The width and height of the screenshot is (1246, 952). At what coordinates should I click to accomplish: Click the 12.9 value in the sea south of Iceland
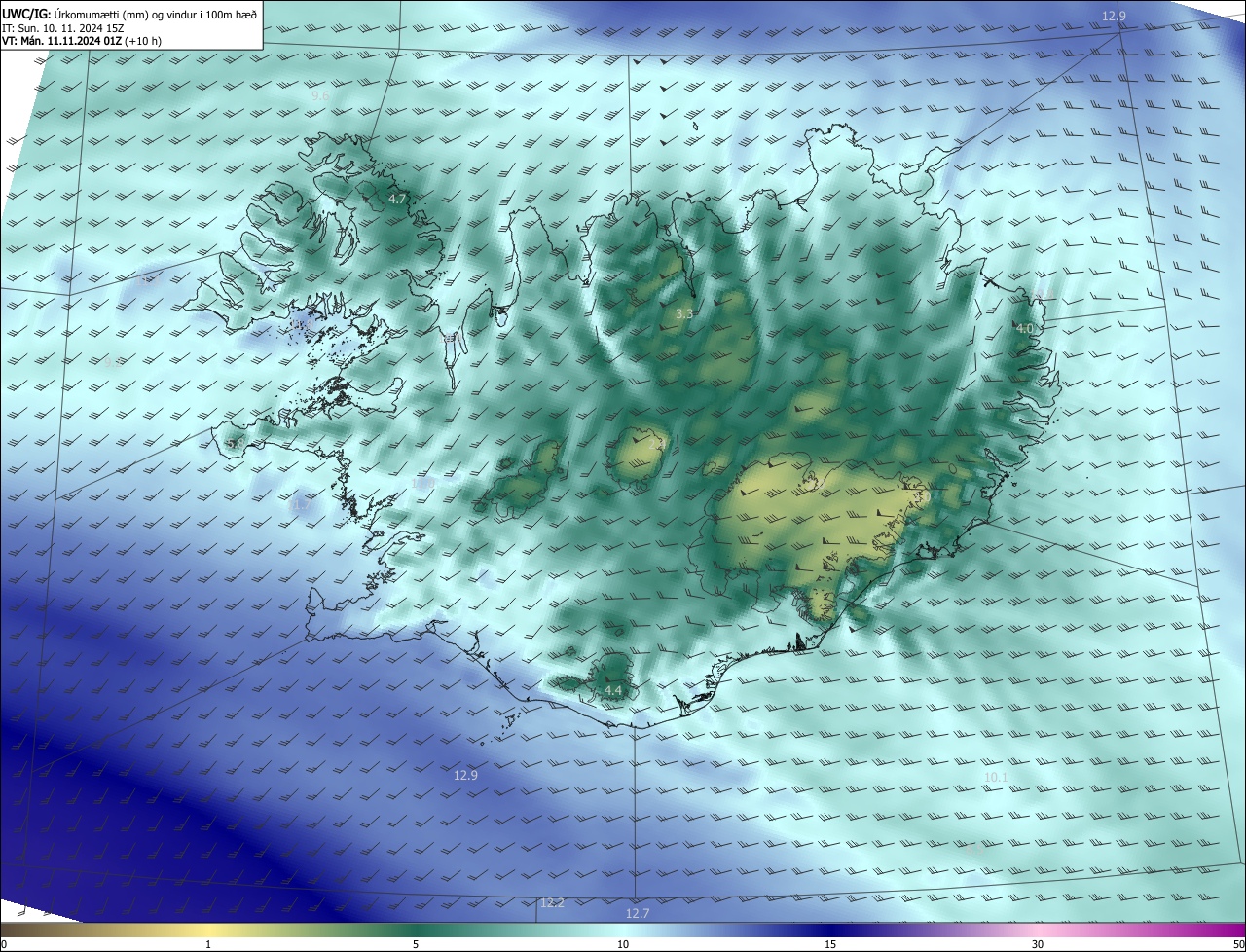tap(466, 775)
